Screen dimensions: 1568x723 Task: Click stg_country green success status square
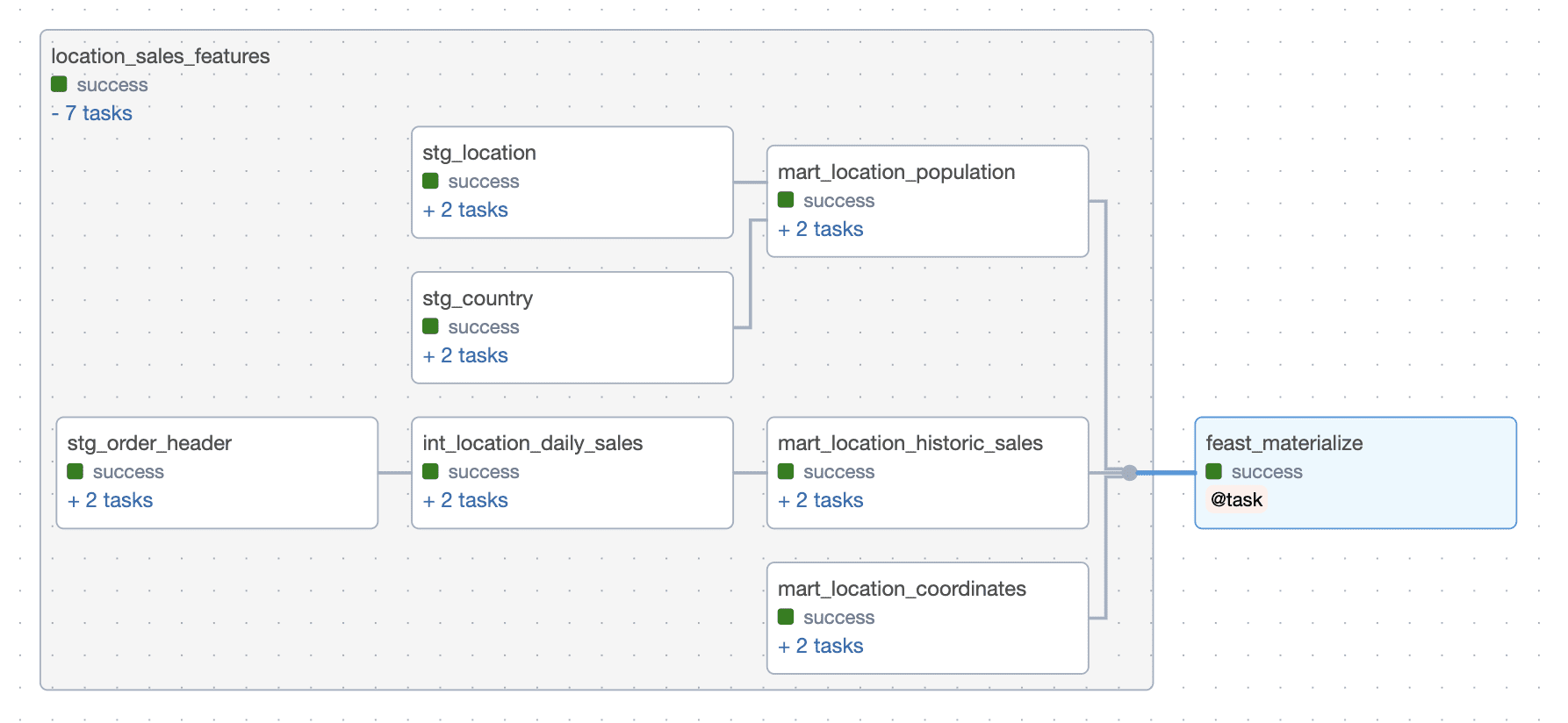tap(430, 326)
